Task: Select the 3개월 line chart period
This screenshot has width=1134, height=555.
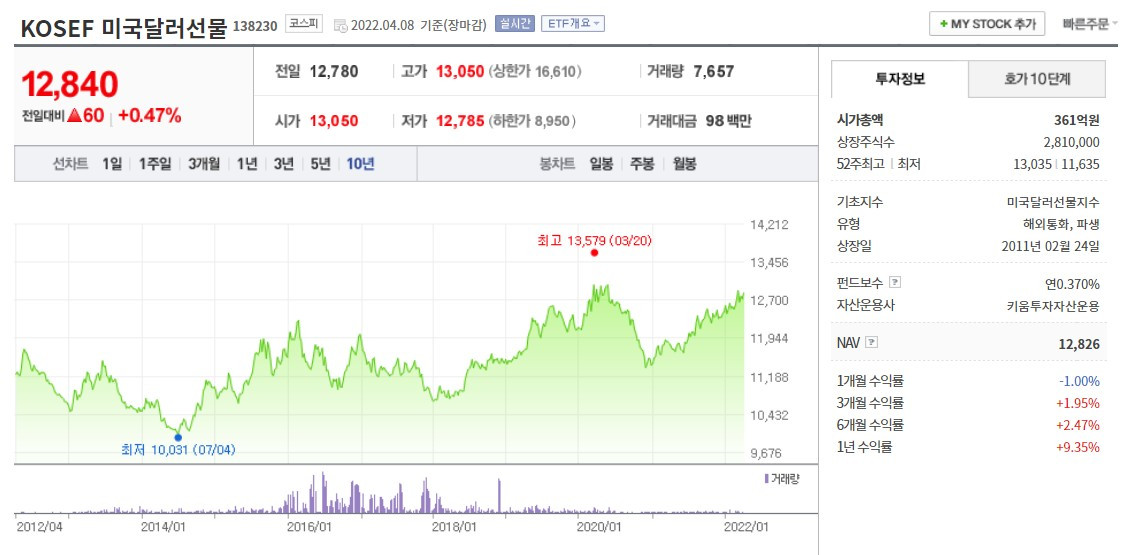Action: [x=204, y=164]
